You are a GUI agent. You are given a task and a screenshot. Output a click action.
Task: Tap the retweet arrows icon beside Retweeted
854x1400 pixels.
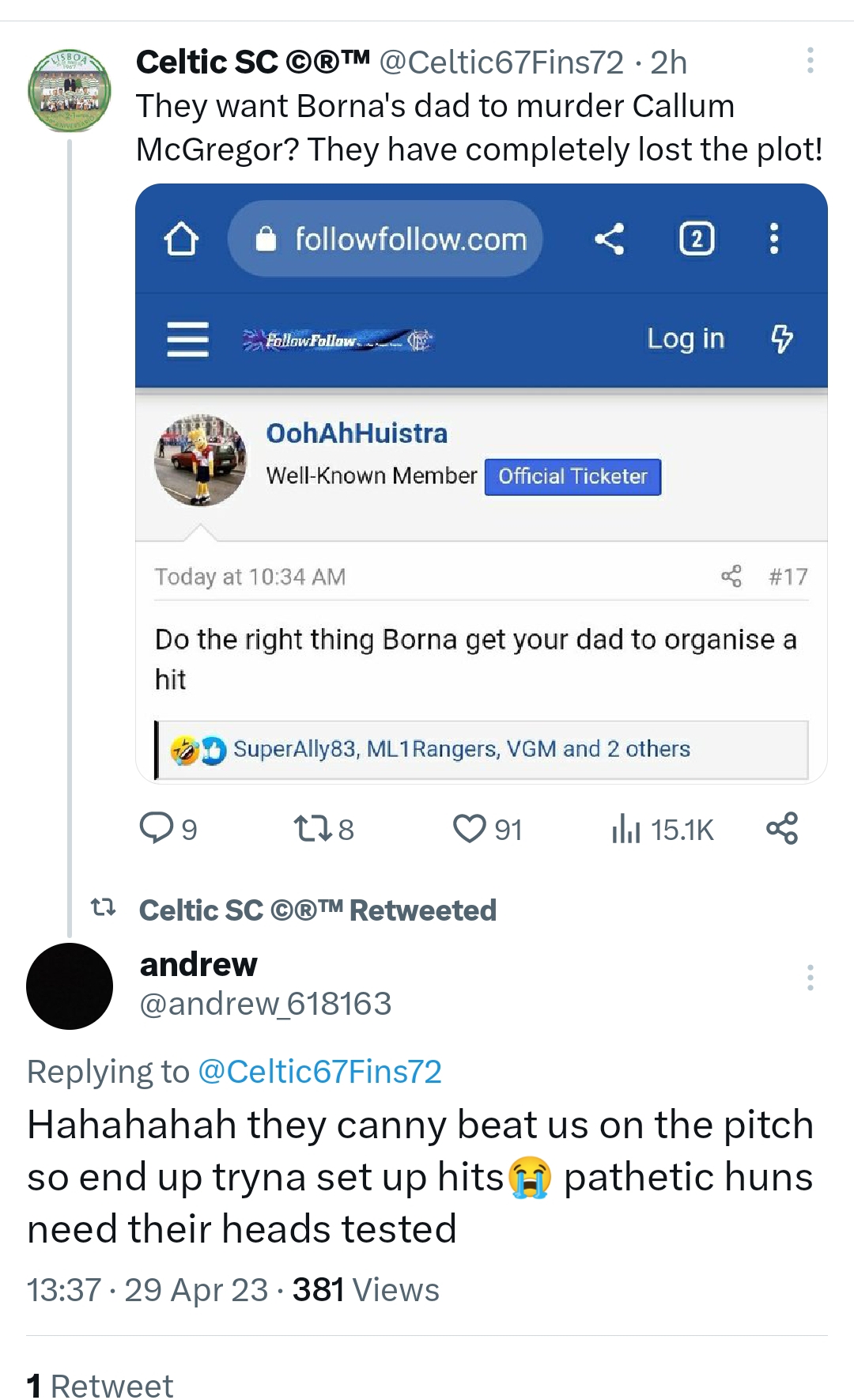point(104,907)
